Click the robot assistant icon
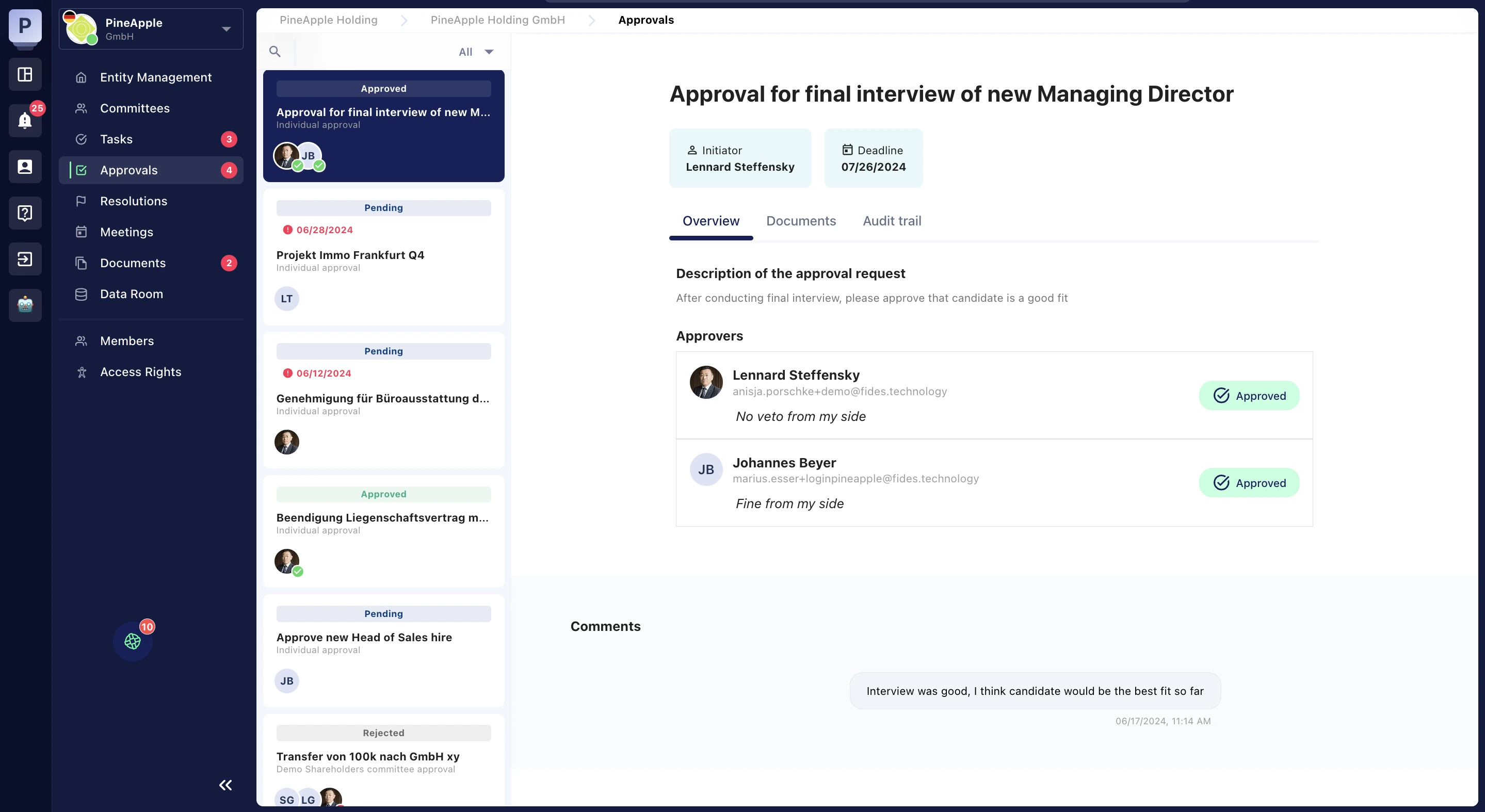The height and width of the screenshot is (812, 1485). pos(25,305)
